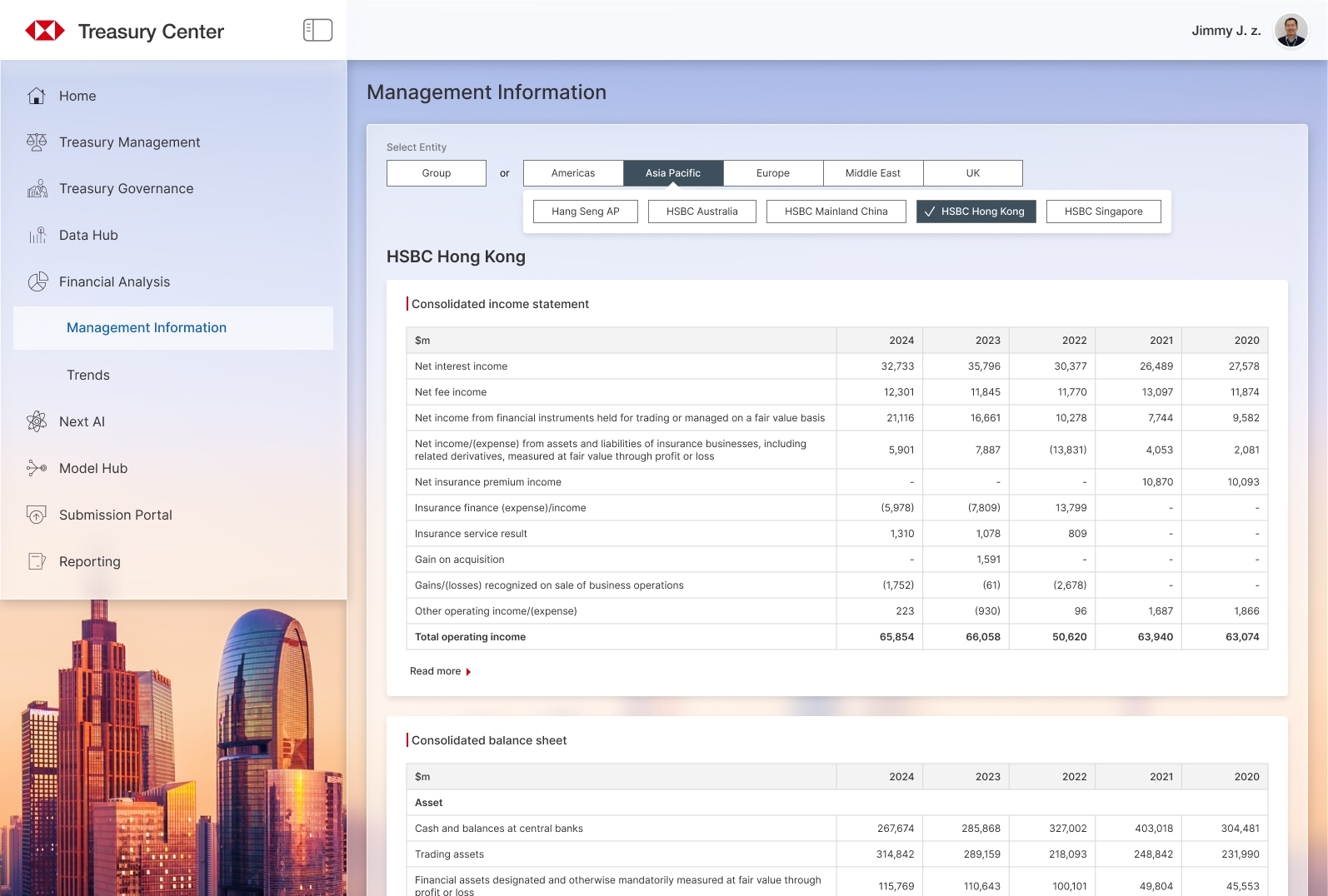The height and width of the screenshot is (896, 1328).
Task: Click the Reporting document icon
Action: pyautogui.click(x=37, y=561)
